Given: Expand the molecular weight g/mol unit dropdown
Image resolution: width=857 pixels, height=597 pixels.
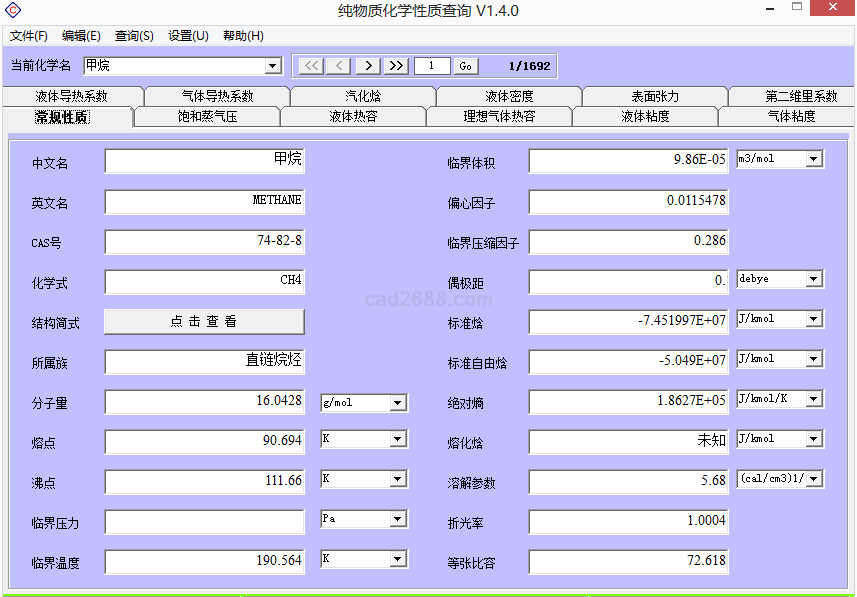Looking at the screenshot, I should (397, 403).
